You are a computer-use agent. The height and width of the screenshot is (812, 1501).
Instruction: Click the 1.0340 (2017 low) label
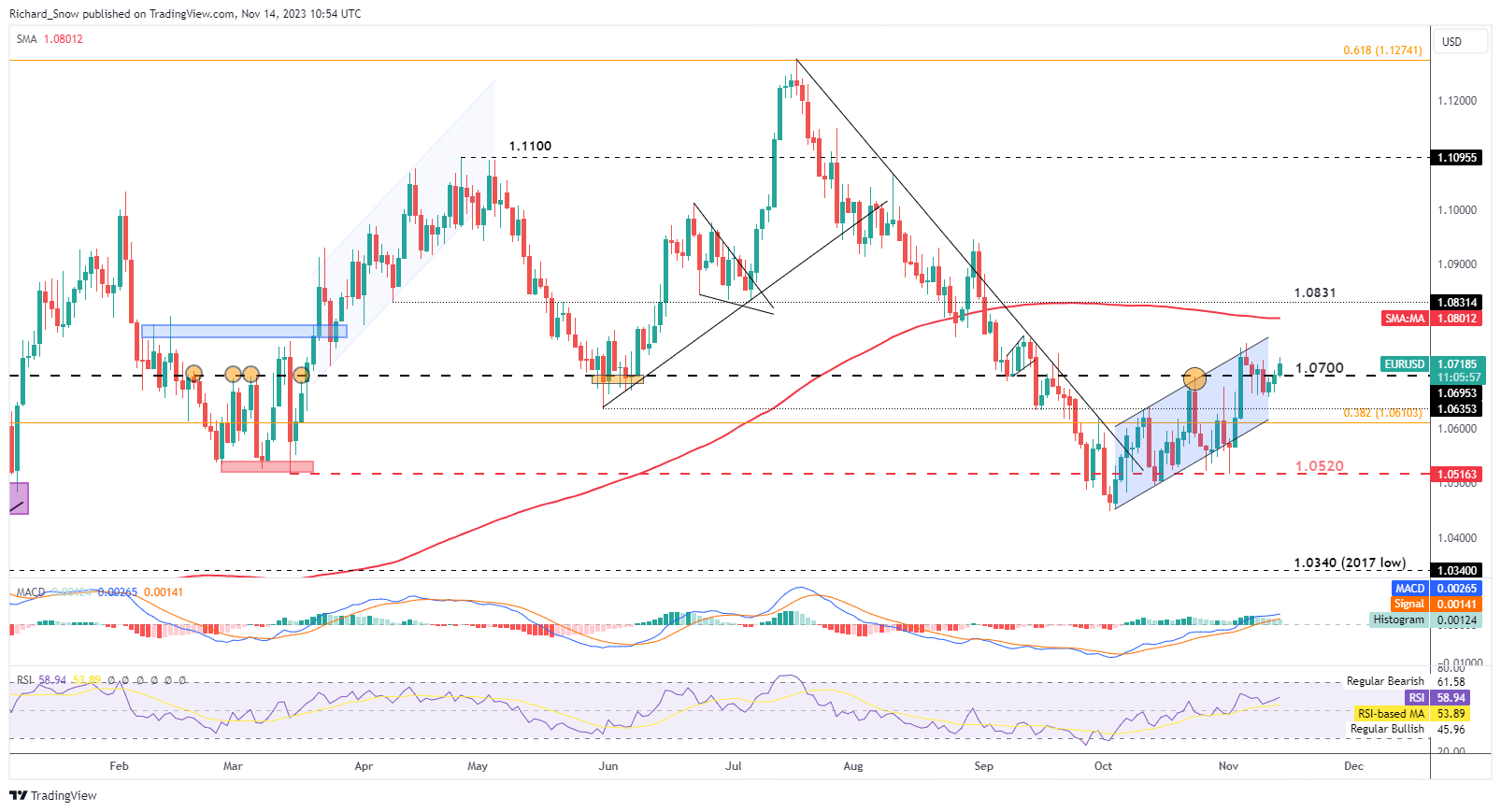tap(1350, 563)
